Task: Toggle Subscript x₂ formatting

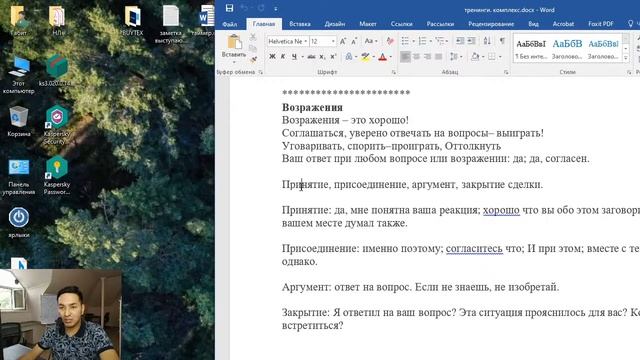Action: 322,57
